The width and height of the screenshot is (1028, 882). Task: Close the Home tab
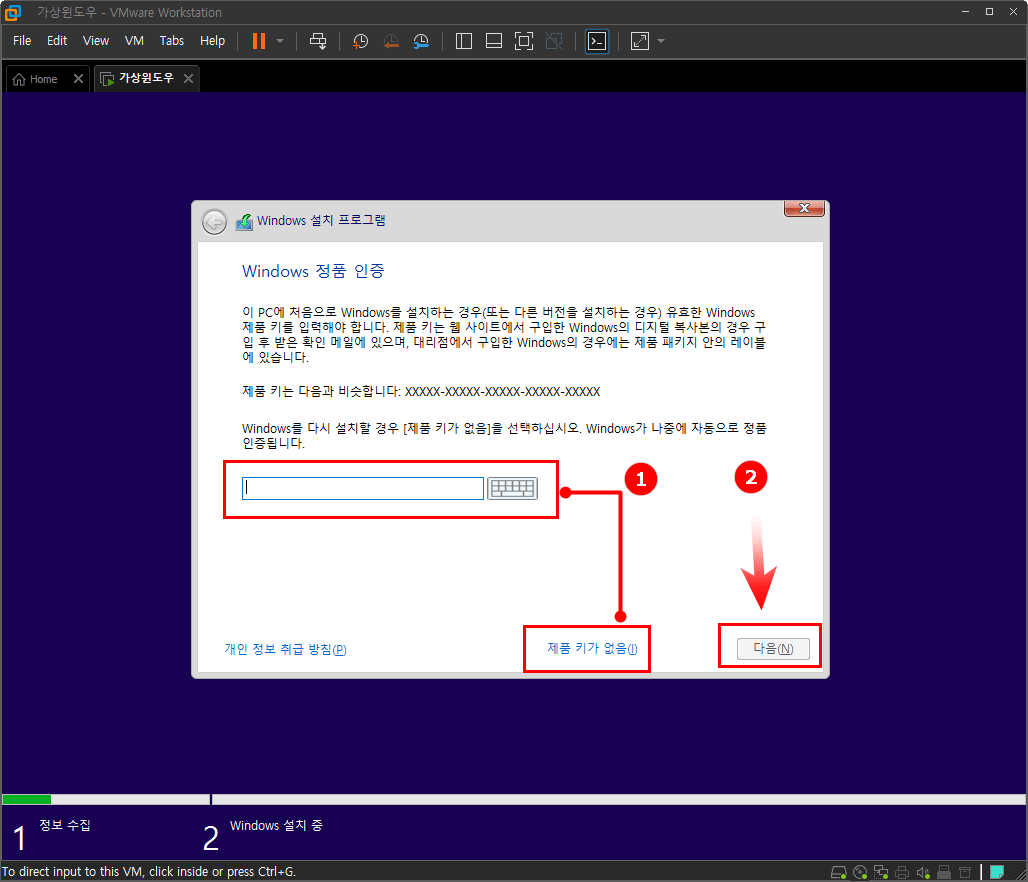point(78,79)
